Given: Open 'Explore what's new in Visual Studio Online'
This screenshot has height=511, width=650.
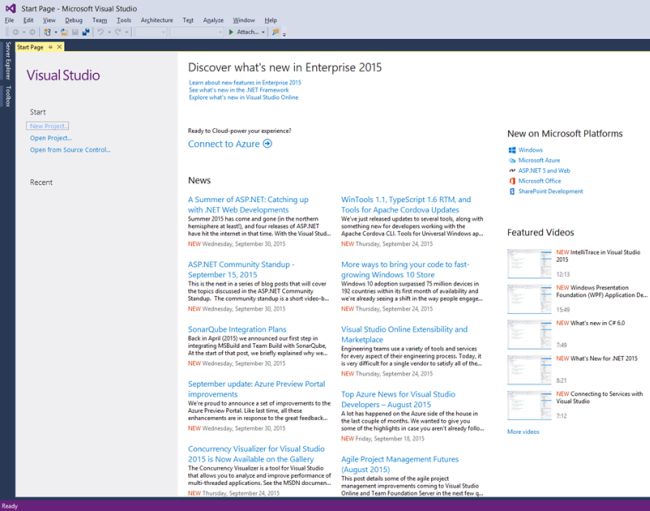Looking at the screenshot, I should coord(243,97).
